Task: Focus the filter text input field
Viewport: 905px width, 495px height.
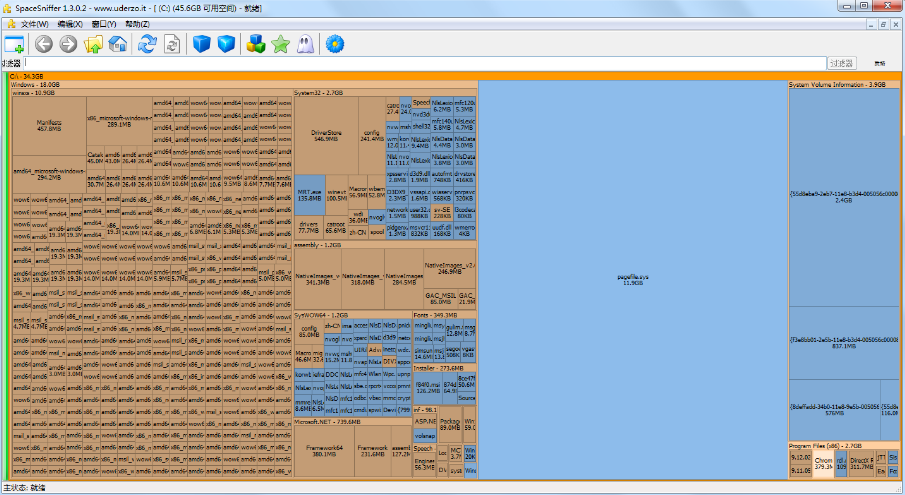Action: pyautogui.click(x=426, y=63)
